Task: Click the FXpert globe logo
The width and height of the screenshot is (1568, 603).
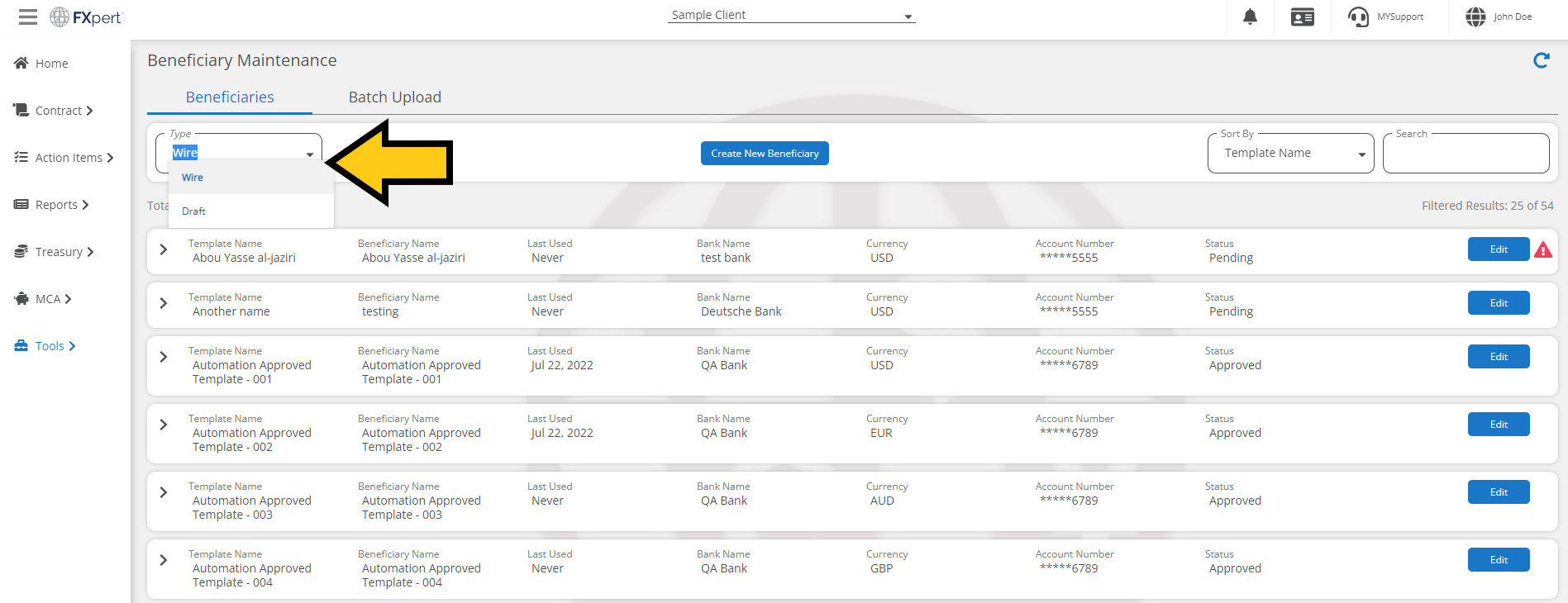Action: coord(60,17)
